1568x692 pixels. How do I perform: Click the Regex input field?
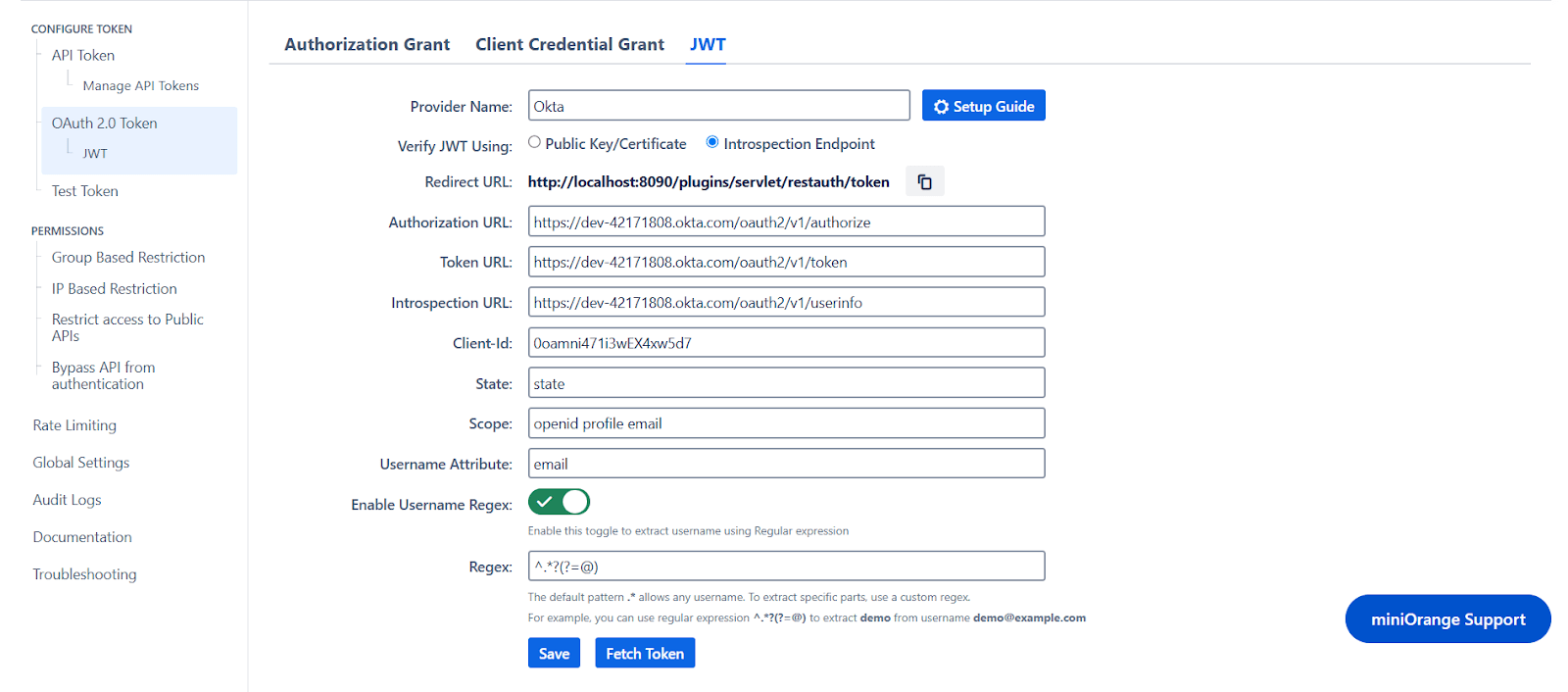786,566
